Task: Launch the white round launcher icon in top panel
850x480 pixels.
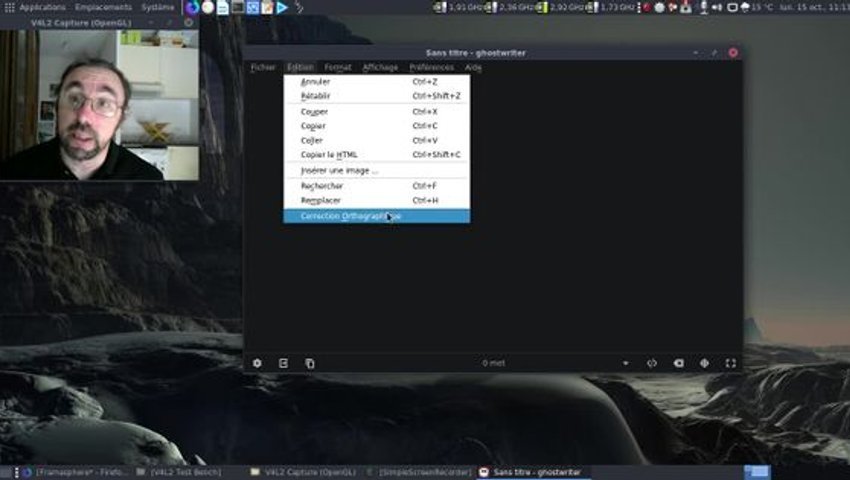Action: coord(208,7)
